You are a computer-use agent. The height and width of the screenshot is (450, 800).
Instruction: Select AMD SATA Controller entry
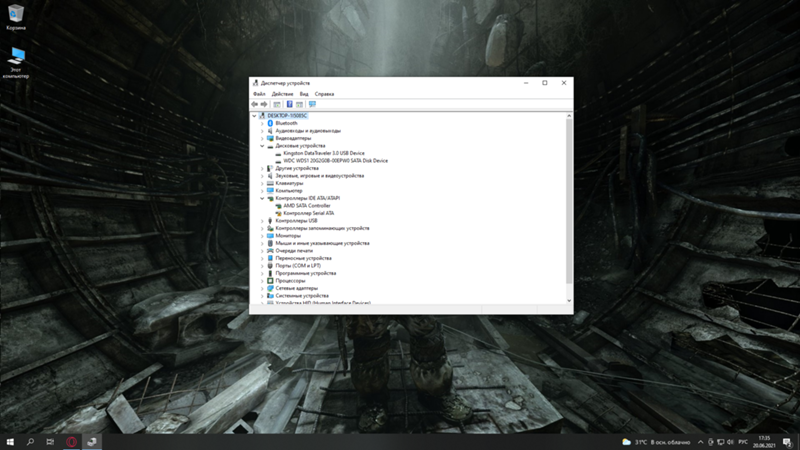click(x=307, y=206)
